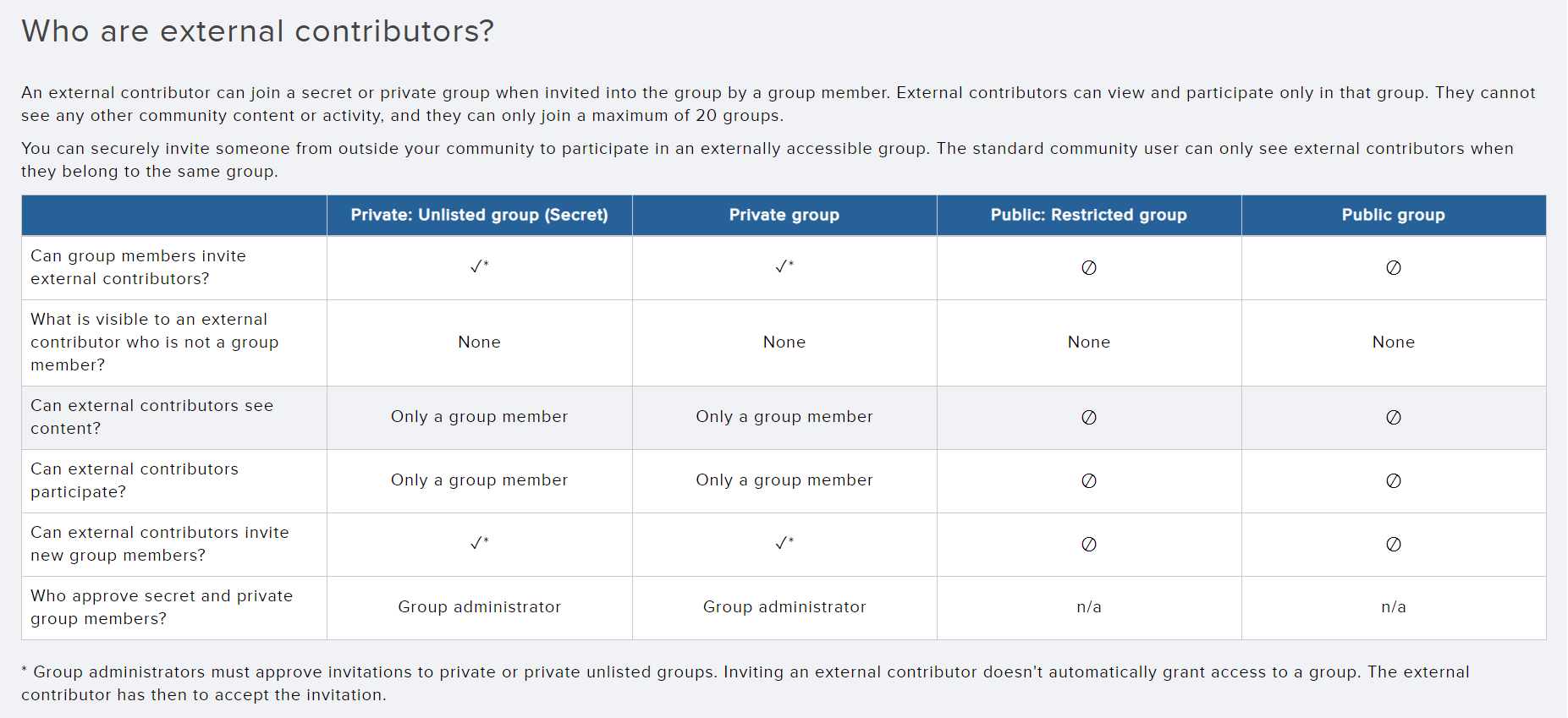Click 'Who approve secret and private group members?' label
Viewport: 1568px width, 718px height.
[162, 607]
